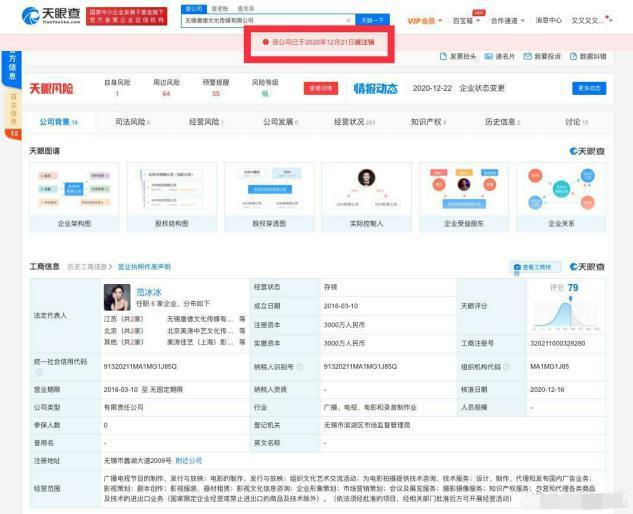Select the 查老板 search tab
This screenshot has width=633, height=514.
click(x=220, y=8)
